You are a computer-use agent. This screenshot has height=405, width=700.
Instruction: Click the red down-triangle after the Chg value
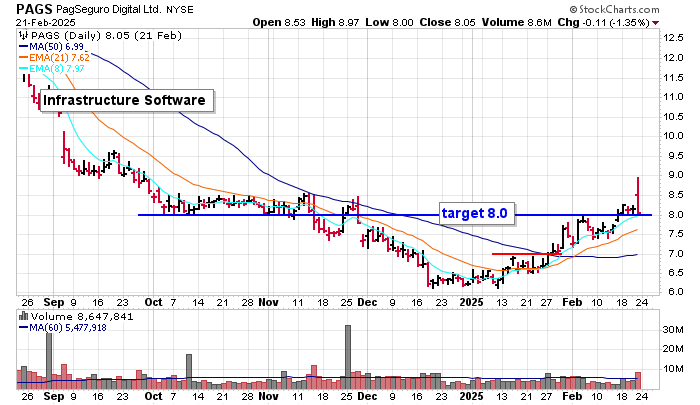[655, 23]
